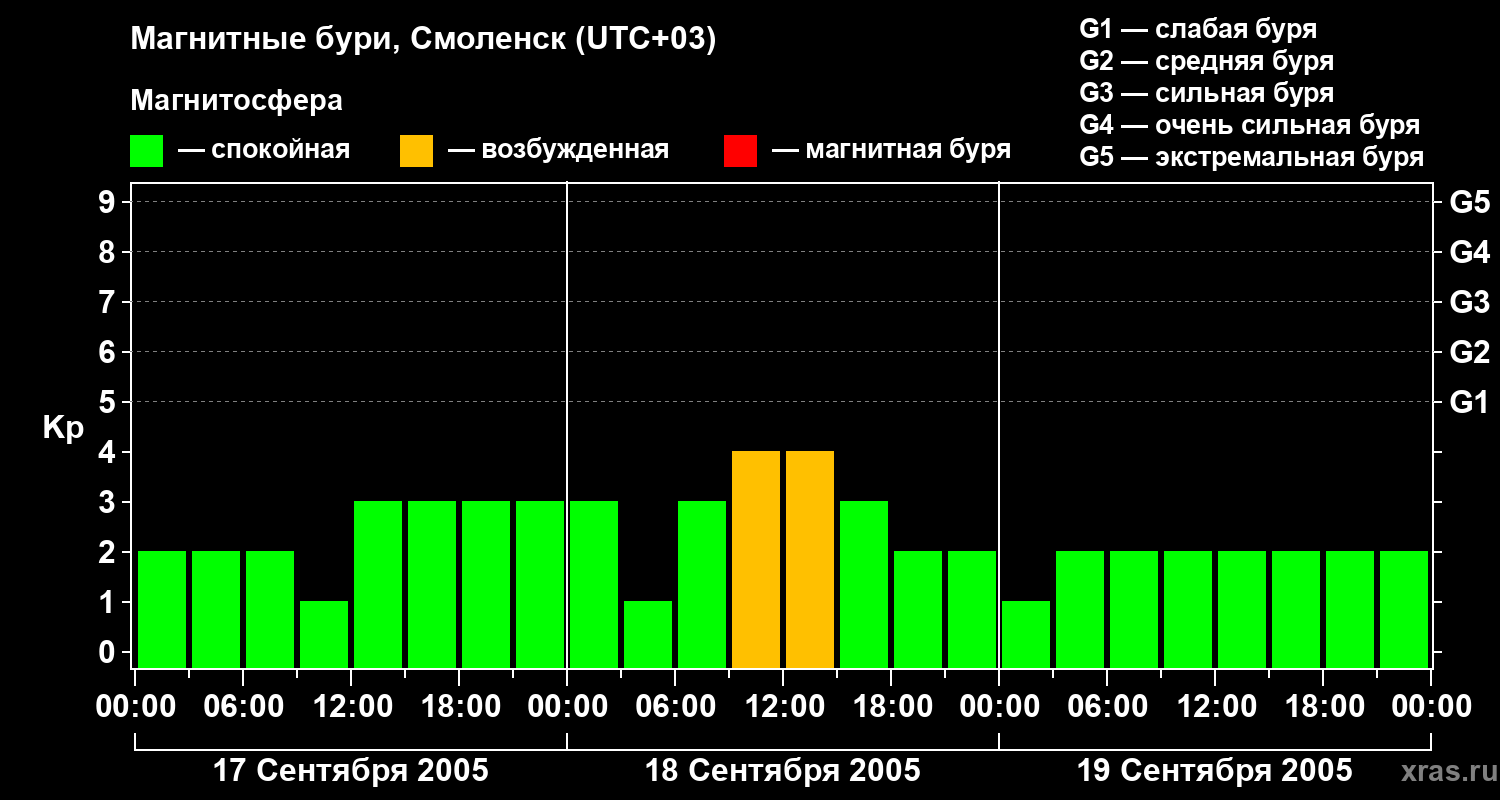Click the red 'магнитная буря' legend swatch
This screenshot has height=800, width=1500.
[740, 151]
